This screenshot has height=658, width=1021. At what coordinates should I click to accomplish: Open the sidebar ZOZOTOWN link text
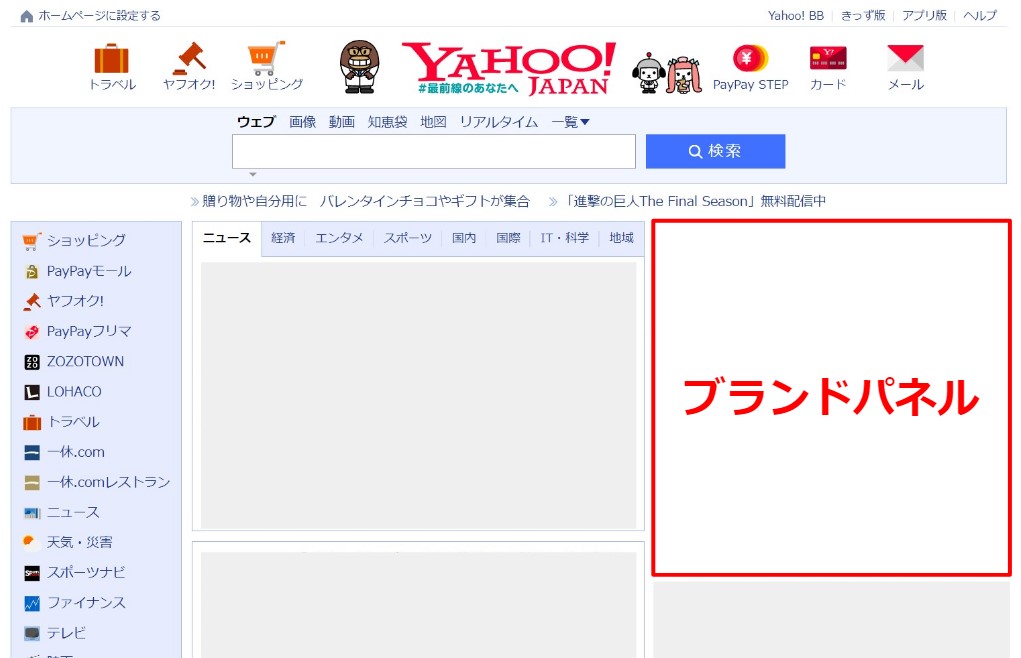[x=85, y=362]
